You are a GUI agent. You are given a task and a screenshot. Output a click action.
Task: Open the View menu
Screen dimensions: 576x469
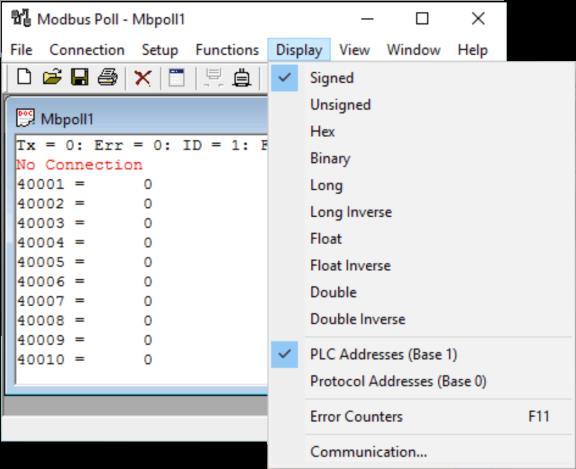point(354,50)
